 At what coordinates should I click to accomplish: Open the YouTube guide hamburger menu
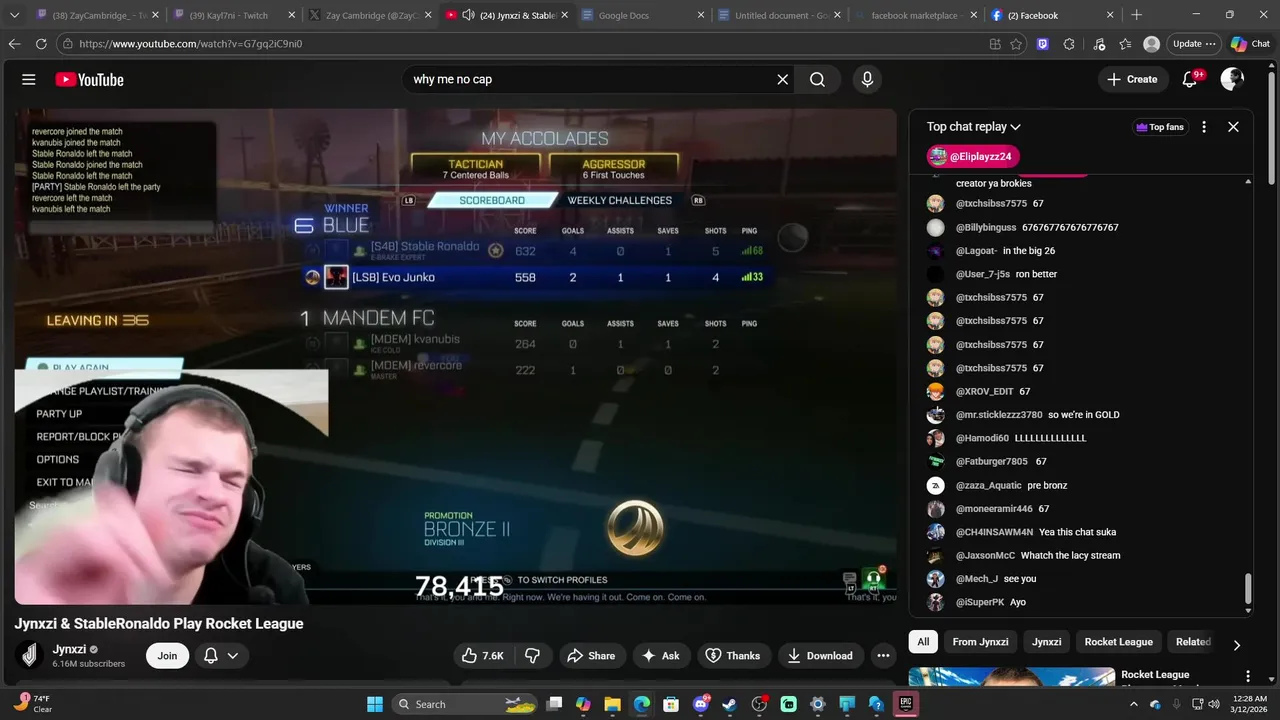(29, 80)
